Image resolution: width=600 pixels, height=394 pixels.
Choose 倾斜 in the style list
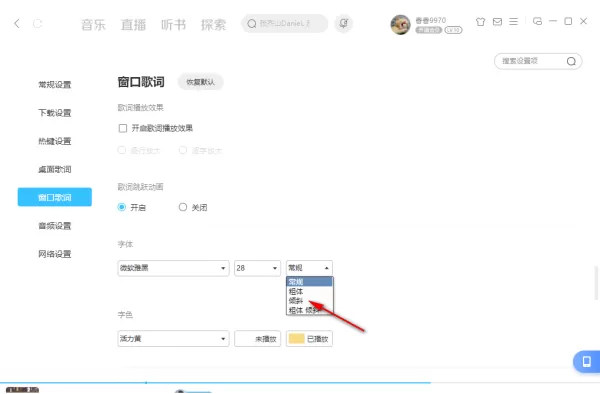310,301
